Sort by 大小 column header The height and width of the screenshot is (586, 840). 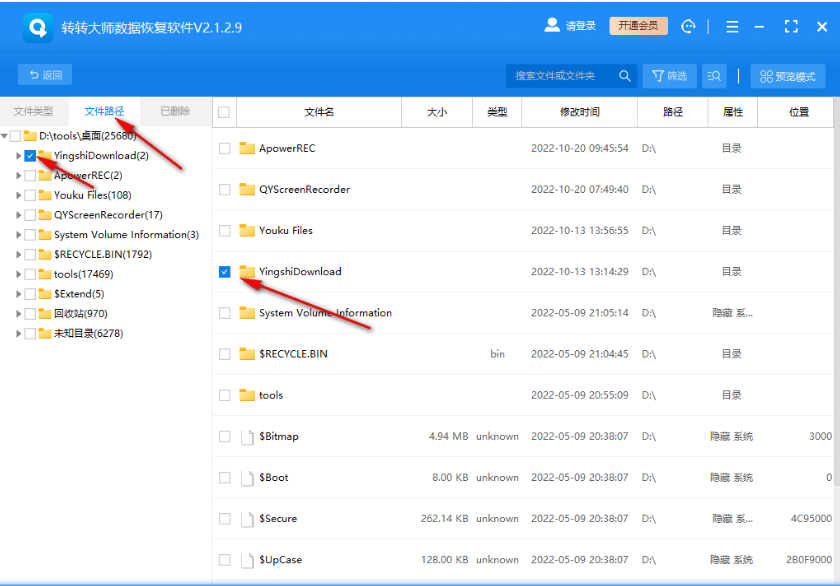pos(437,112)
